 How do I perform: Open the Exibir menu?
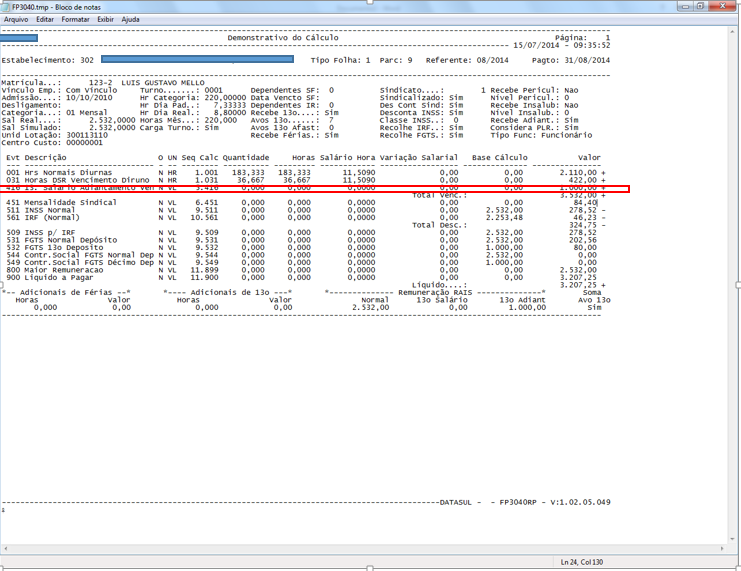tap(105, 19)
